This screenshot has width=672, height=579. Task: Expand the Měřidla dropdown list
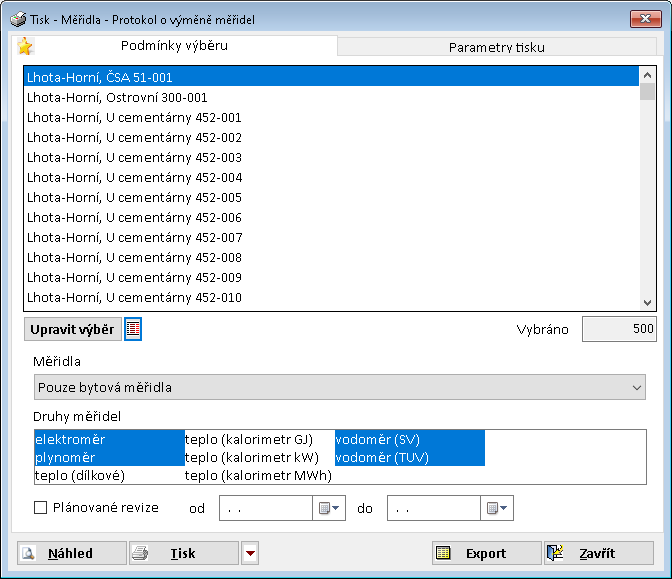tap(637, 387)
